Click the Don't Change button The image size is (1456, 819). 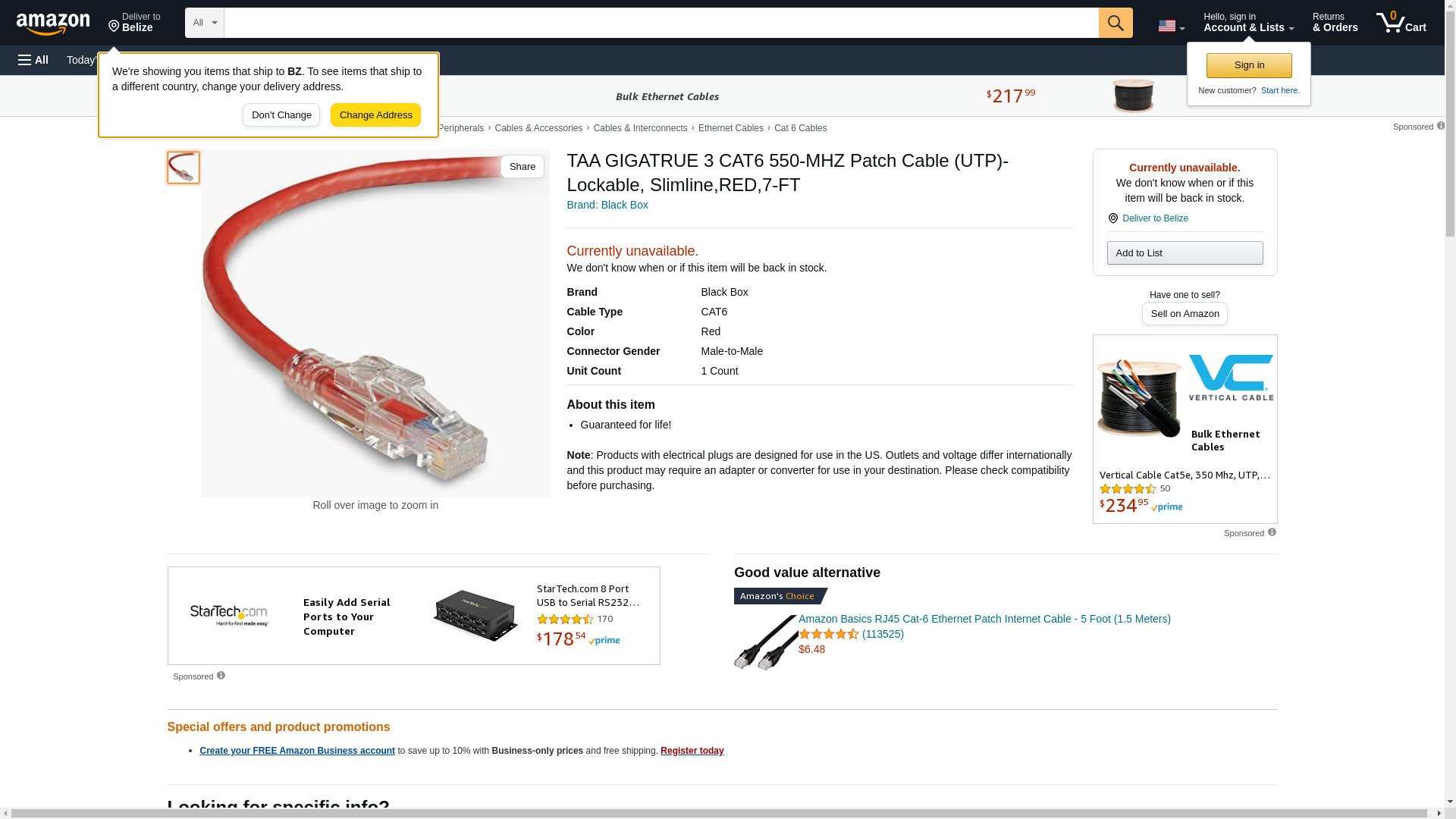[x=281, y=115]
